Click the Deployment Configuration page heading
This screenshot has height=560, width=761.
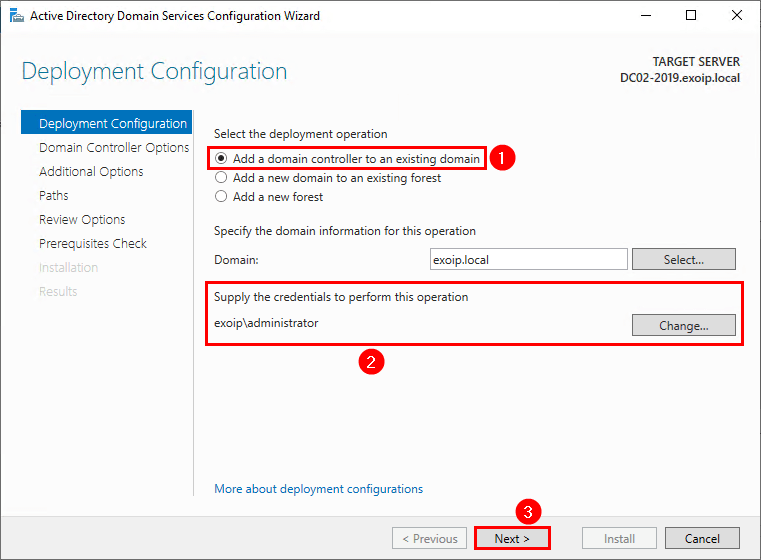(154, 71)
